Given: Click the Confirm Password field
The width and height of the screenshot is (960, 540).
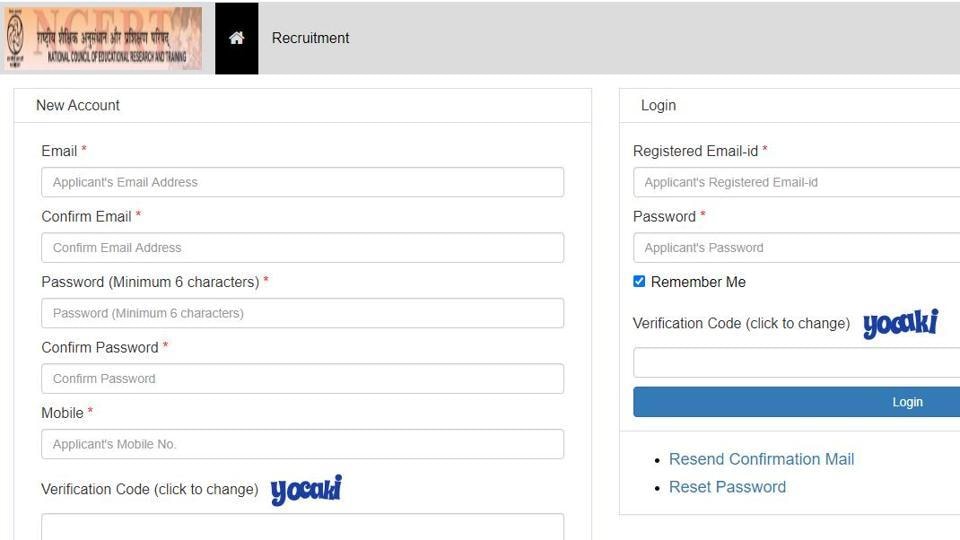Looking at the screenshot, I should click(x=302, y=379).
